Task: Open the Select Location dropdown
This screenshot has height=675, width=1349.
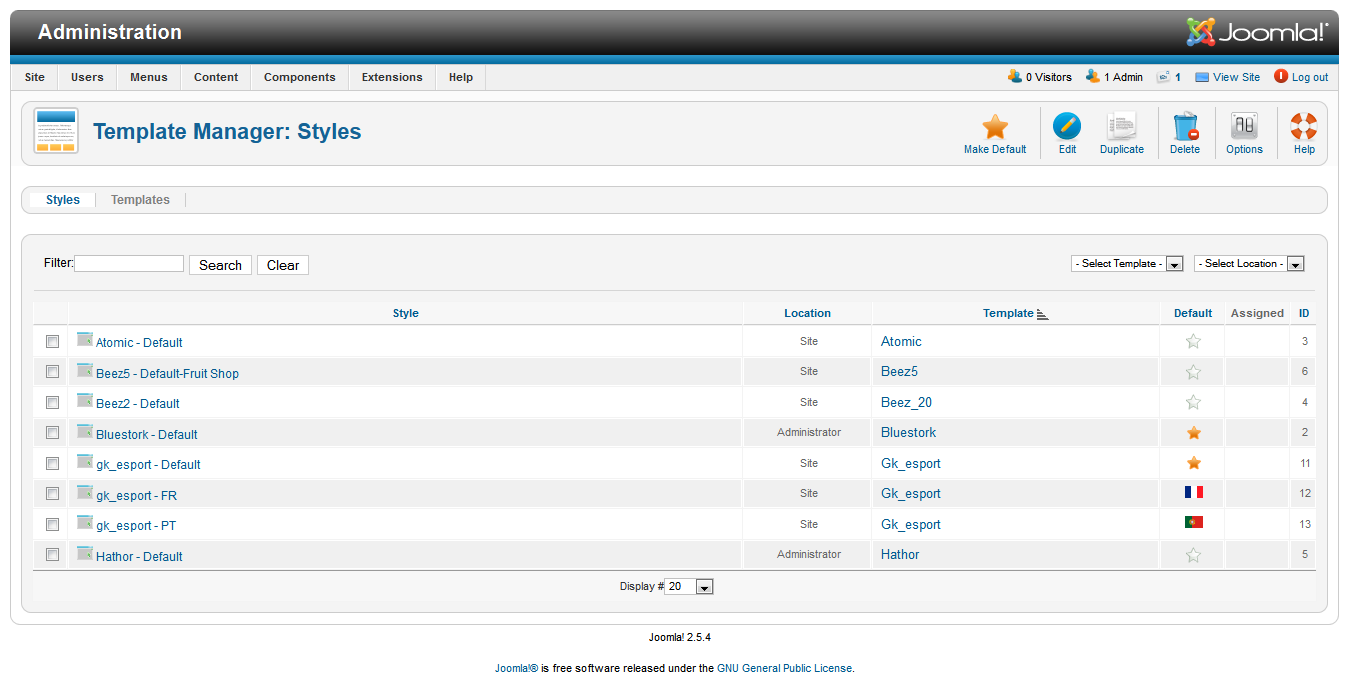Action: coord(1249,264)
